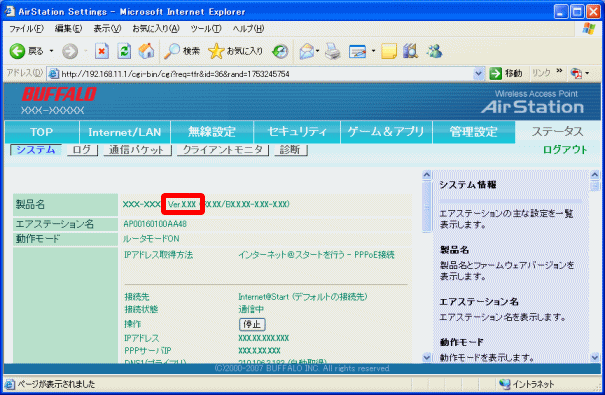This screenshot has width=605, height=395.
Task: Click the main pane scroll-down arrow
Action: pyautogui.click(x=426, y=358)
